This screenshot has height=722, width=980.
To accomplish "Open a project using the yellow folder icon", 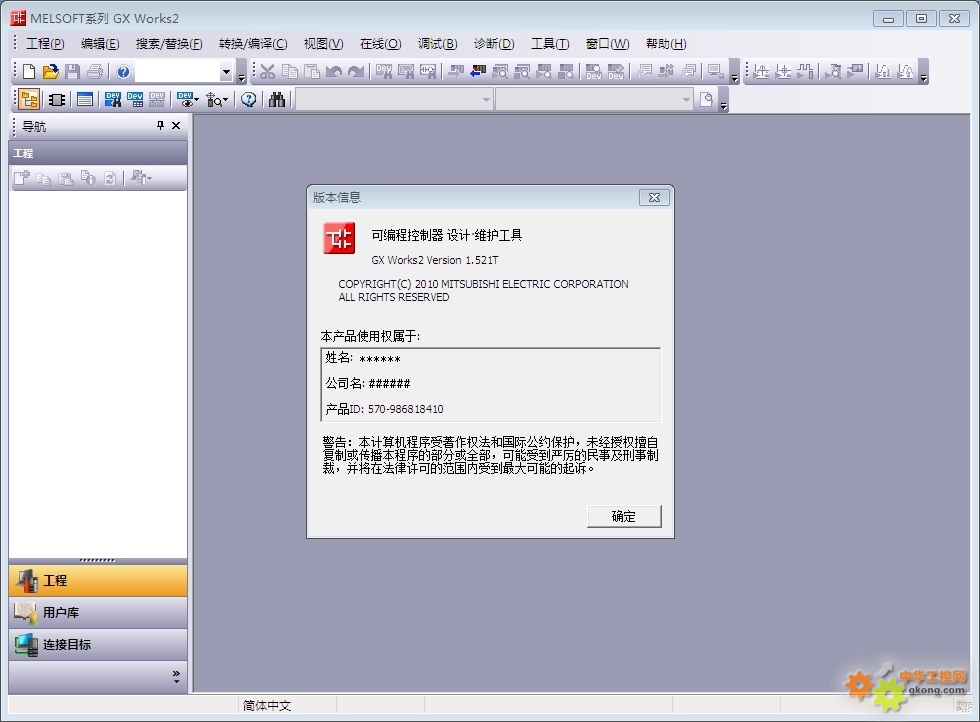I will 51,72.
